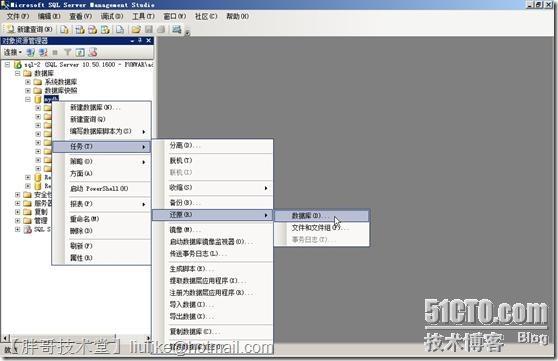The width and height of the screenshot is (558, 361).
Task: Open the 社区 menu
Action: (206, 16)
